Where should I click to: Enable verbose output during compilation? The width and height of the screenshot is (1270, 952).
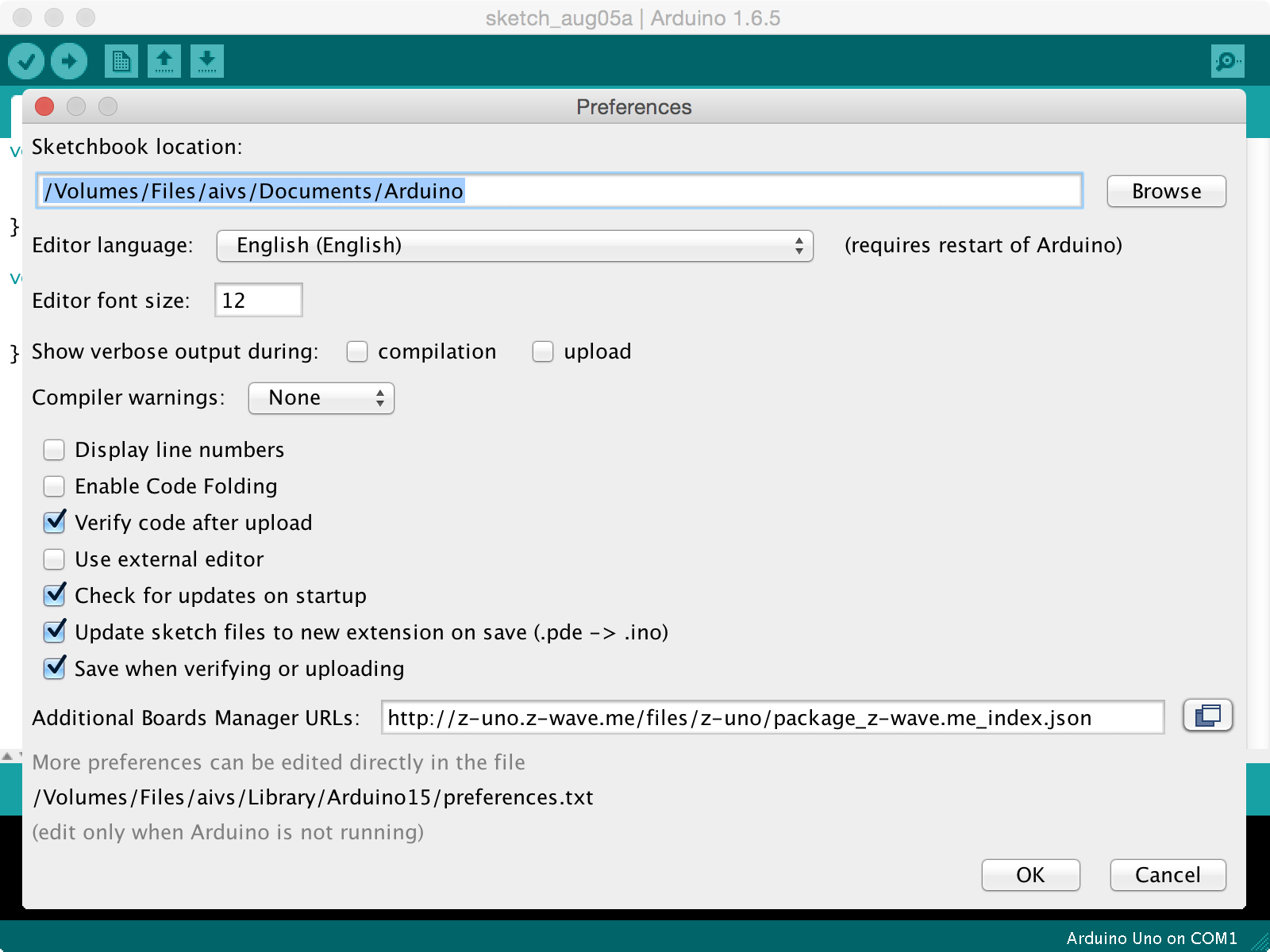pos(357,351)
